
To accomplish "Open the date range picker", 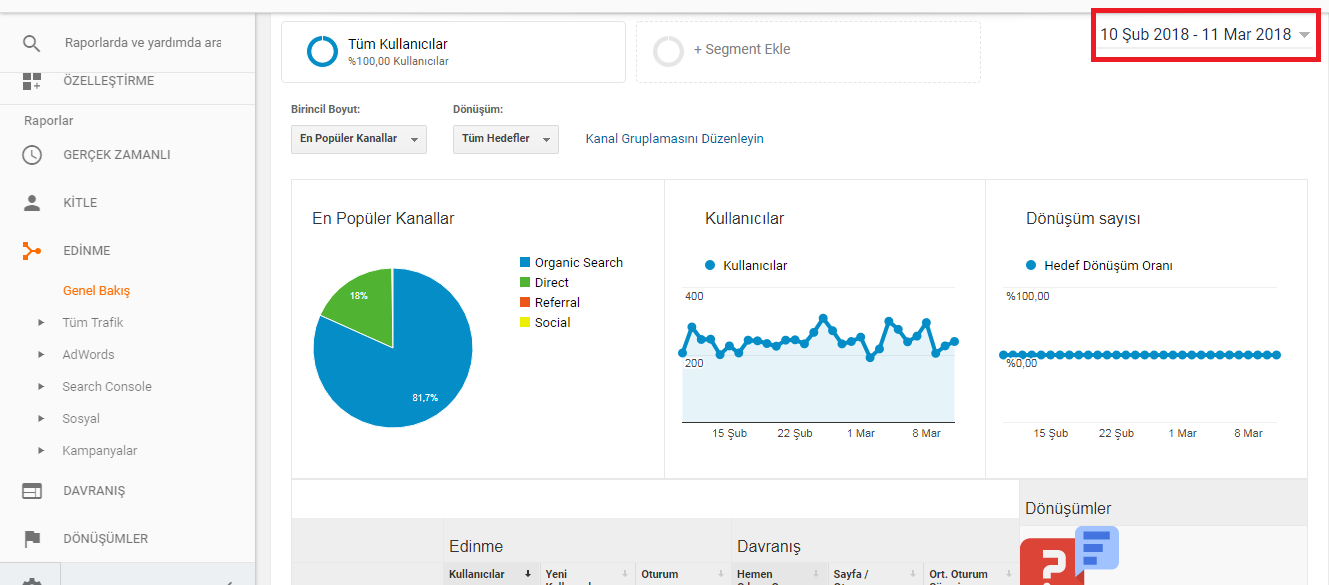I will coord(1205,35).
